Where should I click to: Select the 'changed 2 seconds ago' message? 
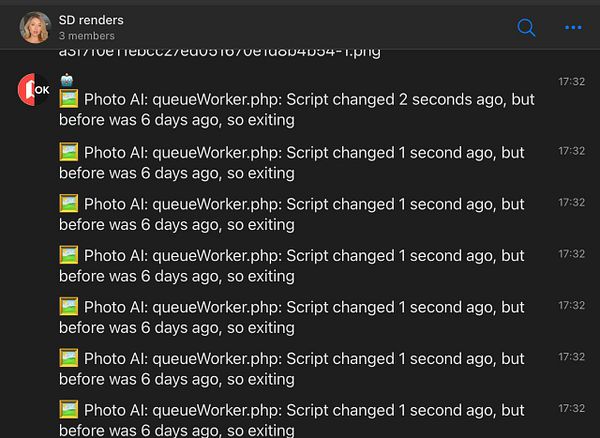[297, 109]
